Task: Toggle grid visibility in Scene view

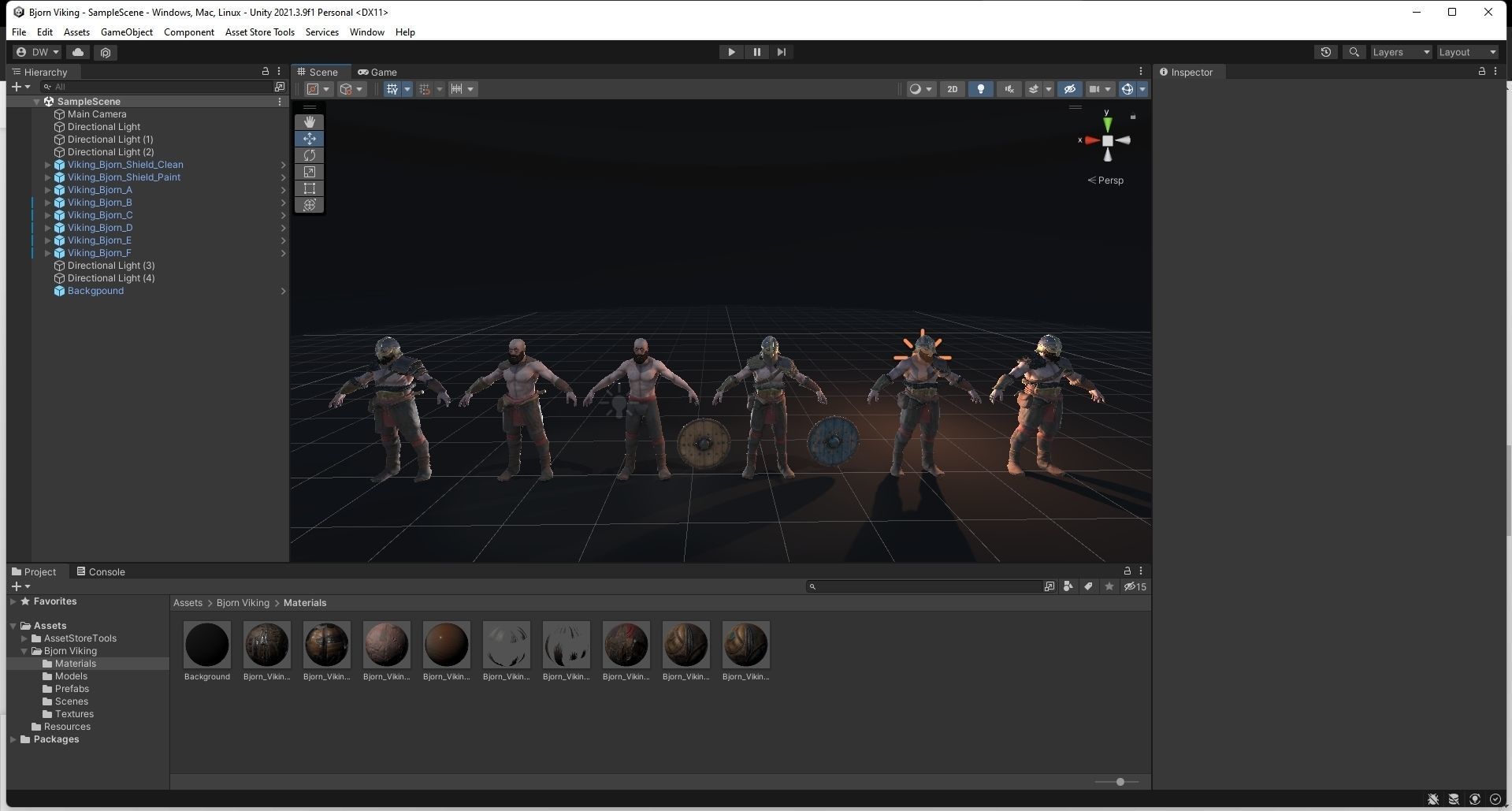Action: (392, 89)
